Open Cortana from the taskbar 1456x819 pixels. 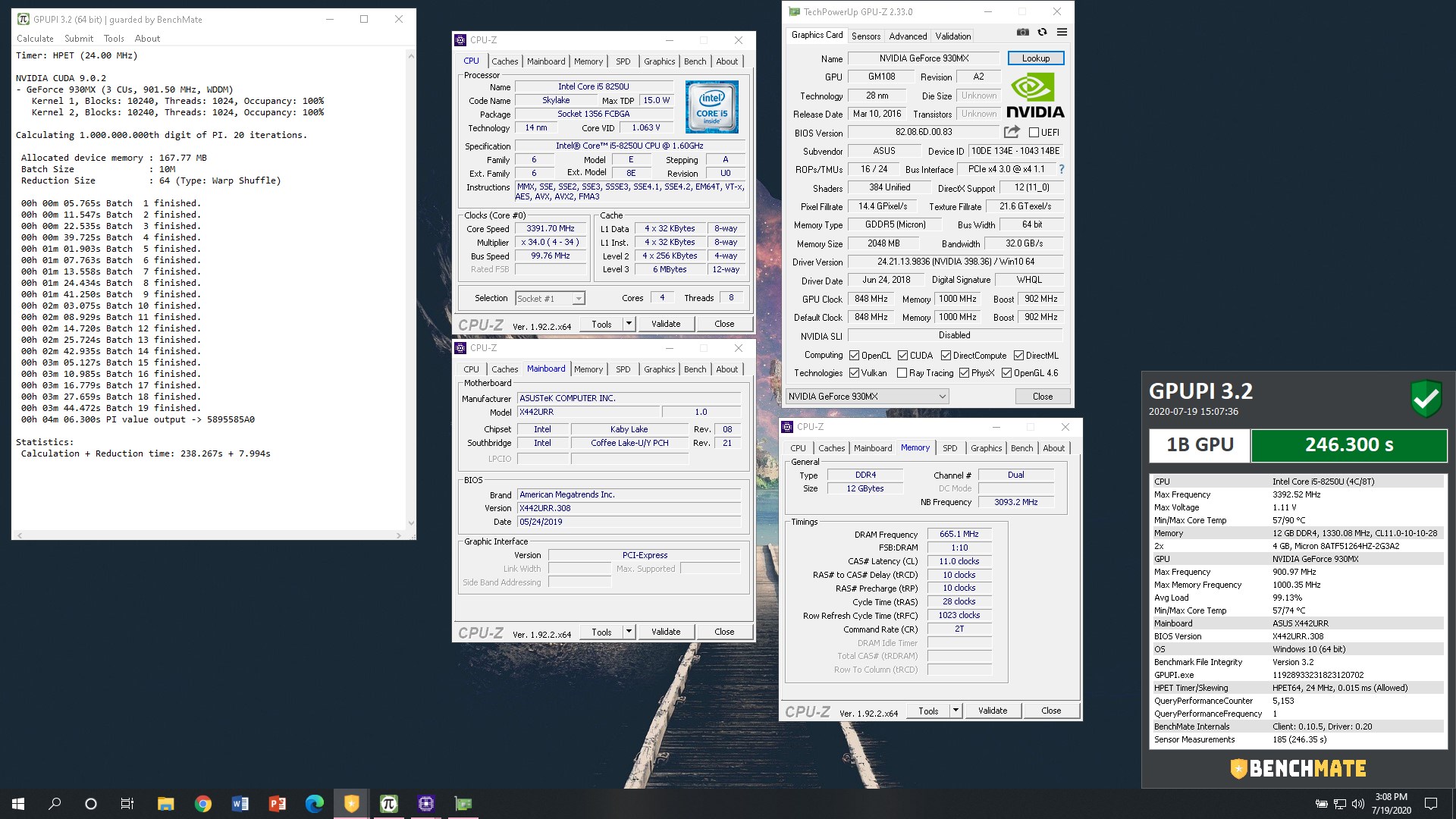(91, 804)
